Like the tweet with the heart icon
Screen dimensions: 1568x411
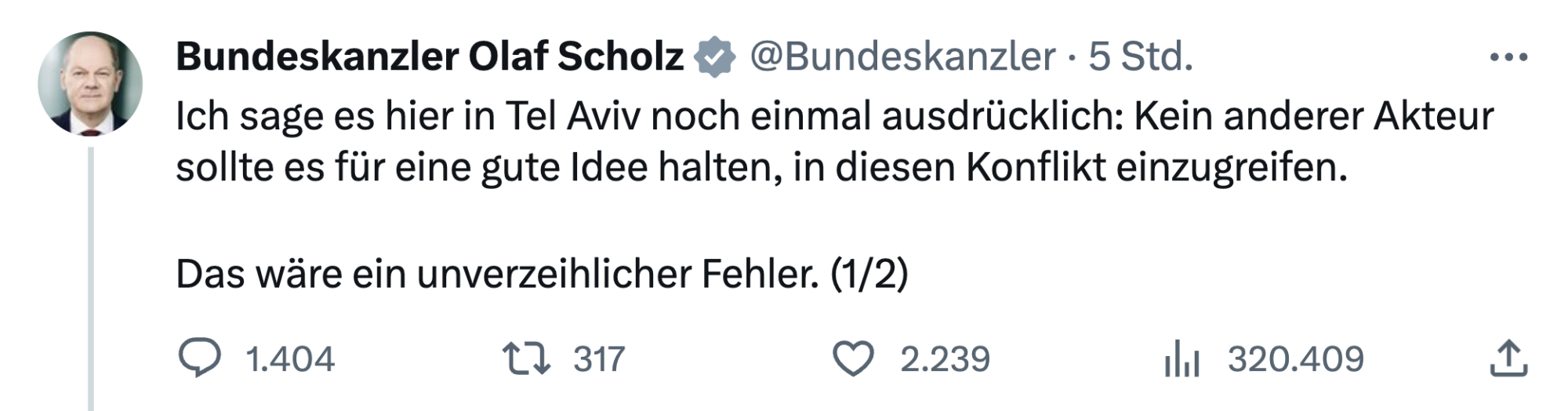coord(852,359)
